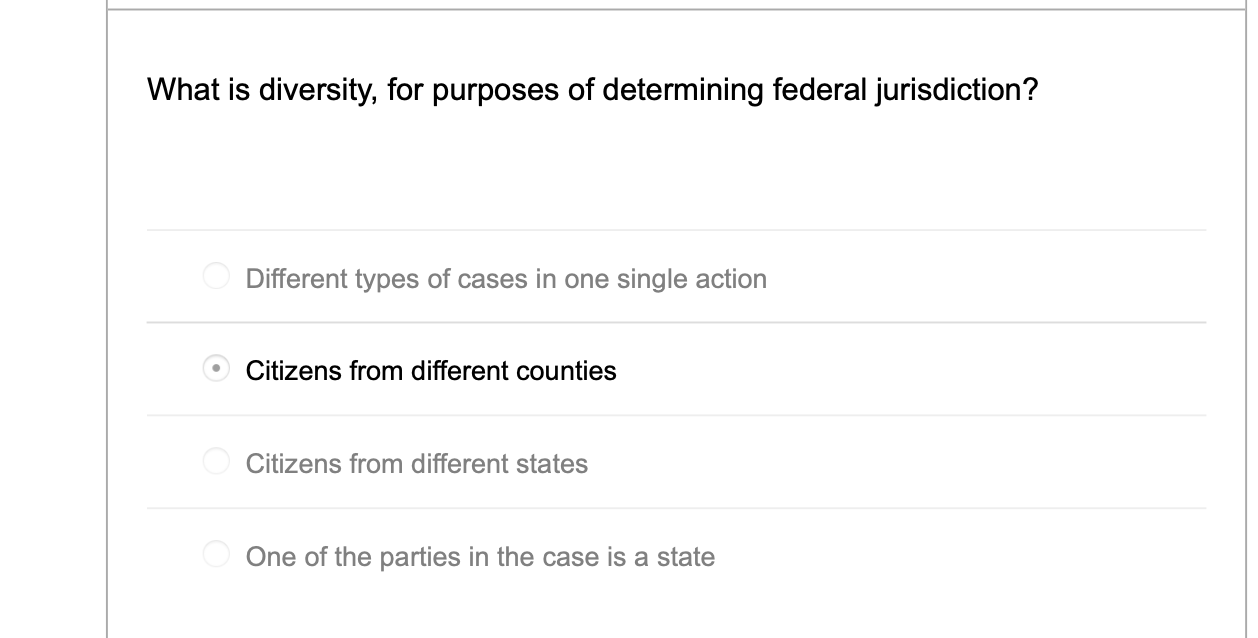
Task: Choose 'Citizens from different states' as the answer
Action: pos(216,461)
